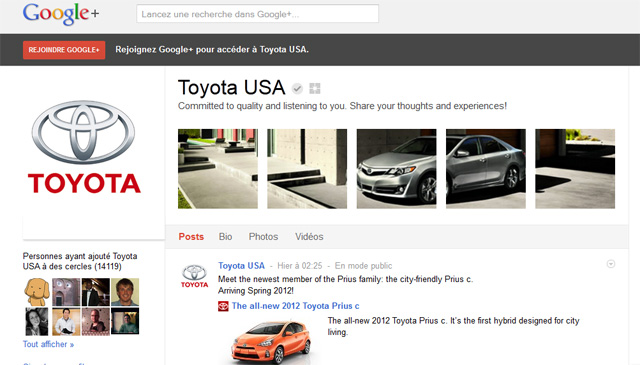640x365 pixels.
Task: Open the Toyota USA author link in post
Action: tap(241, 266)
